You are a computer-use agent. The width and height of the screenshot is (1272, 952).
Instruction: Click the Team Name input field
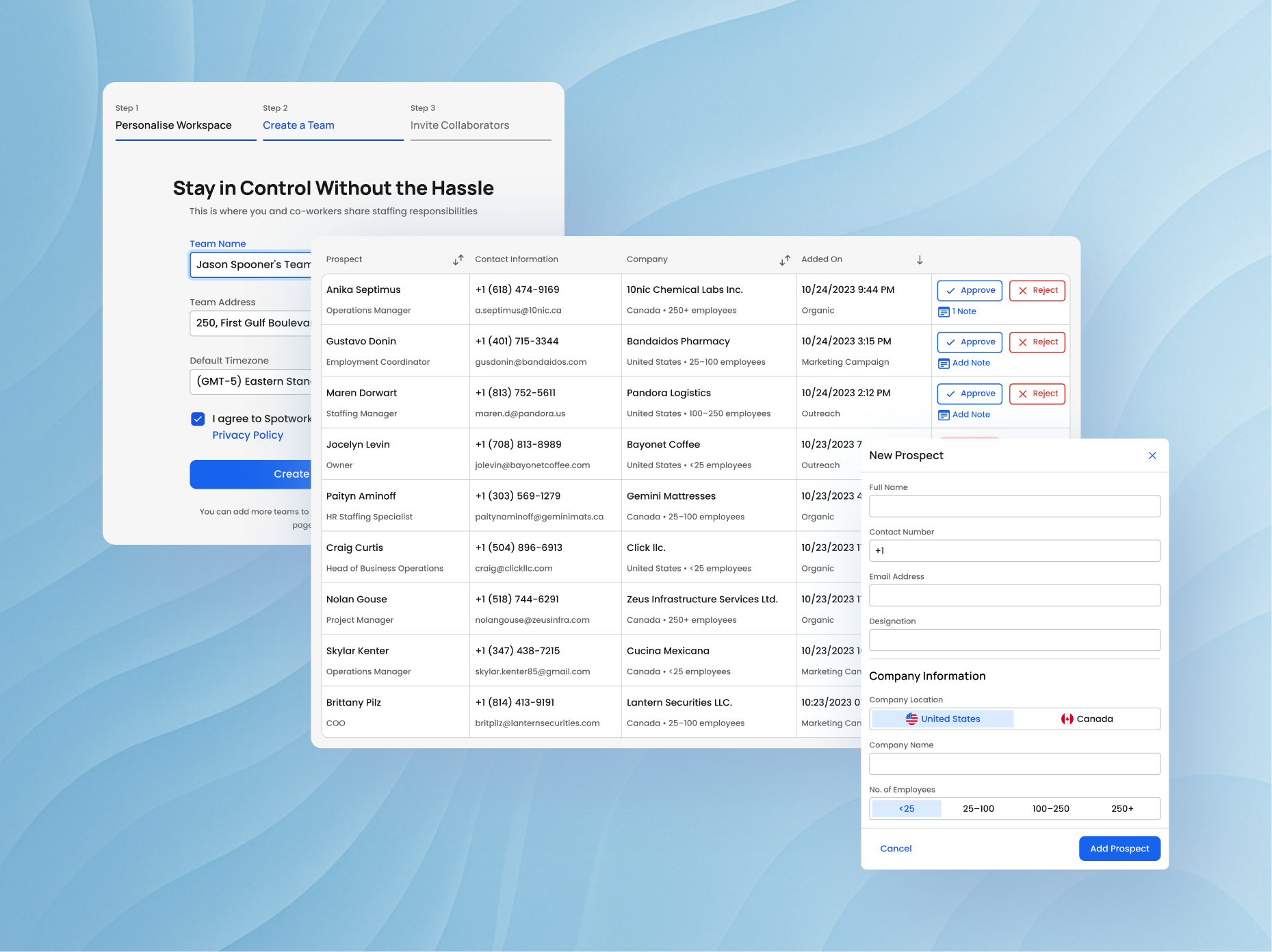pos(250,265)
